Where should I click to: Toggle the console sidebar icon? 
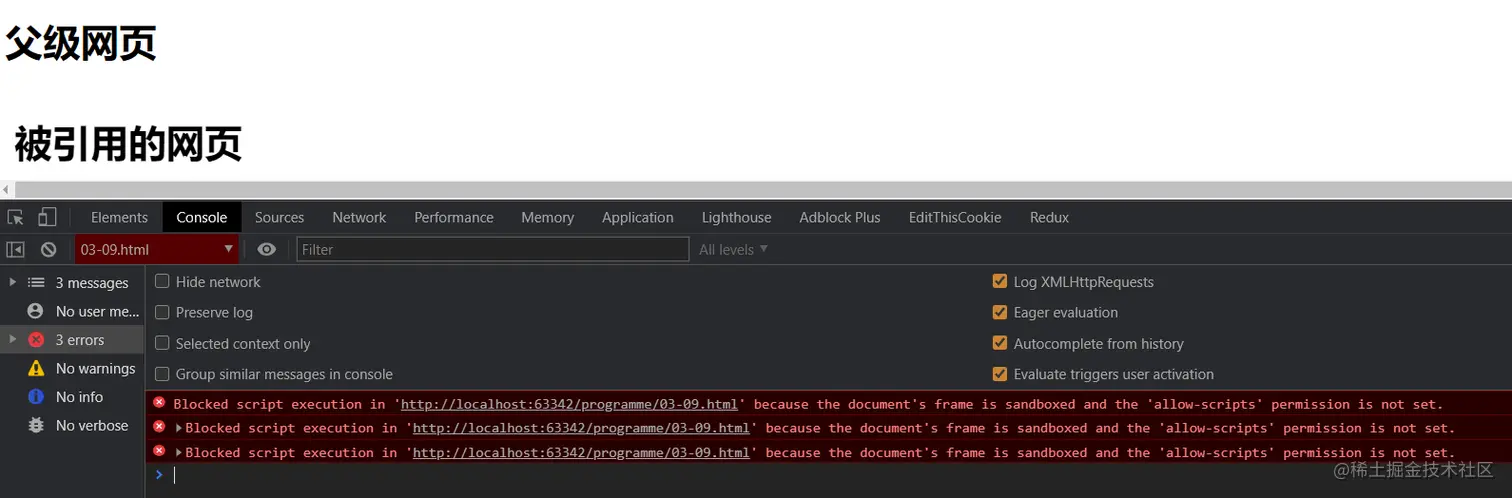point(15,249)
